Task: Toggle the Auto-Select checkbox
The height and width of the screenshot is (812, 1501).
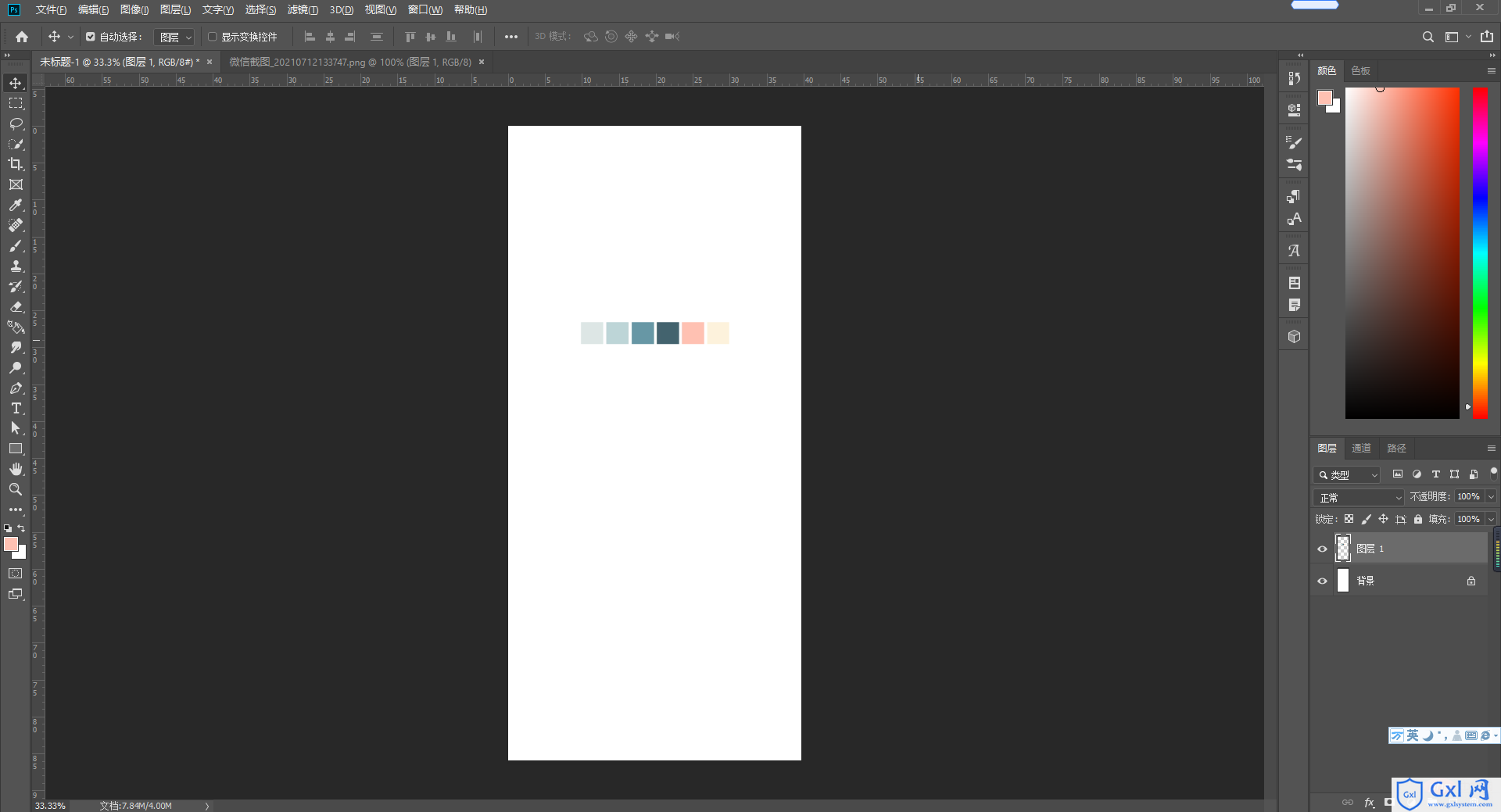Action: tap(91, 37)
